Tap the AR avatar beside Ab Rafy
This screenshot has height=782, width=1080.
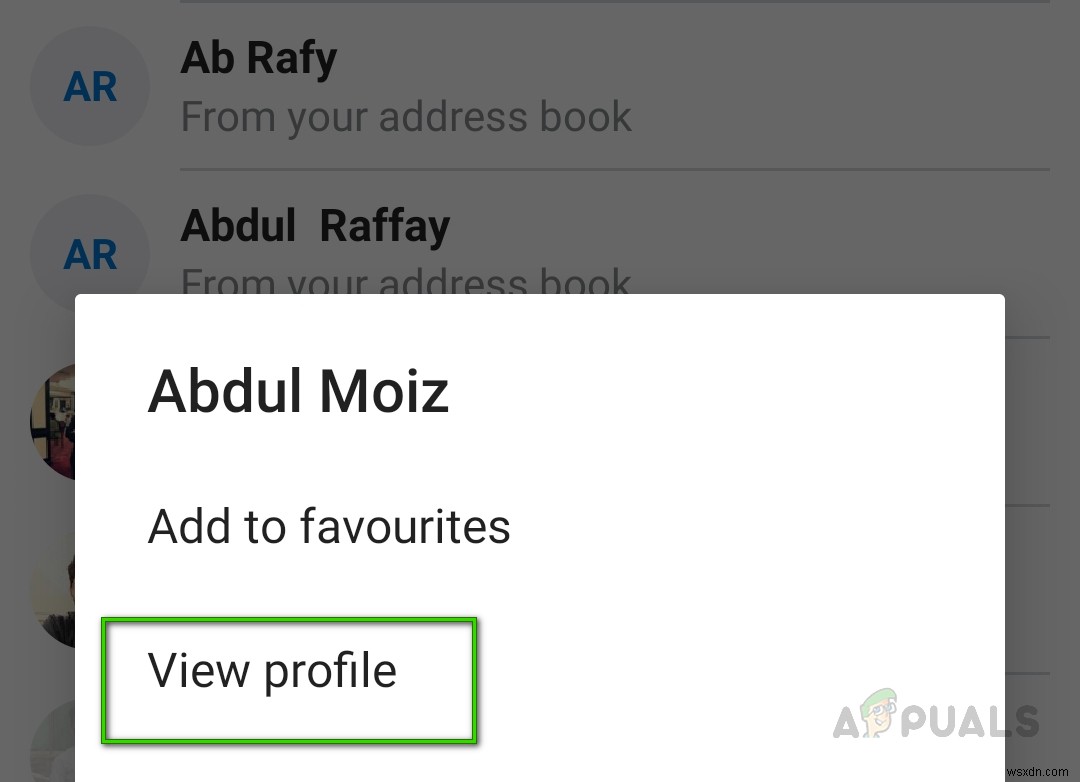[90, 87]
